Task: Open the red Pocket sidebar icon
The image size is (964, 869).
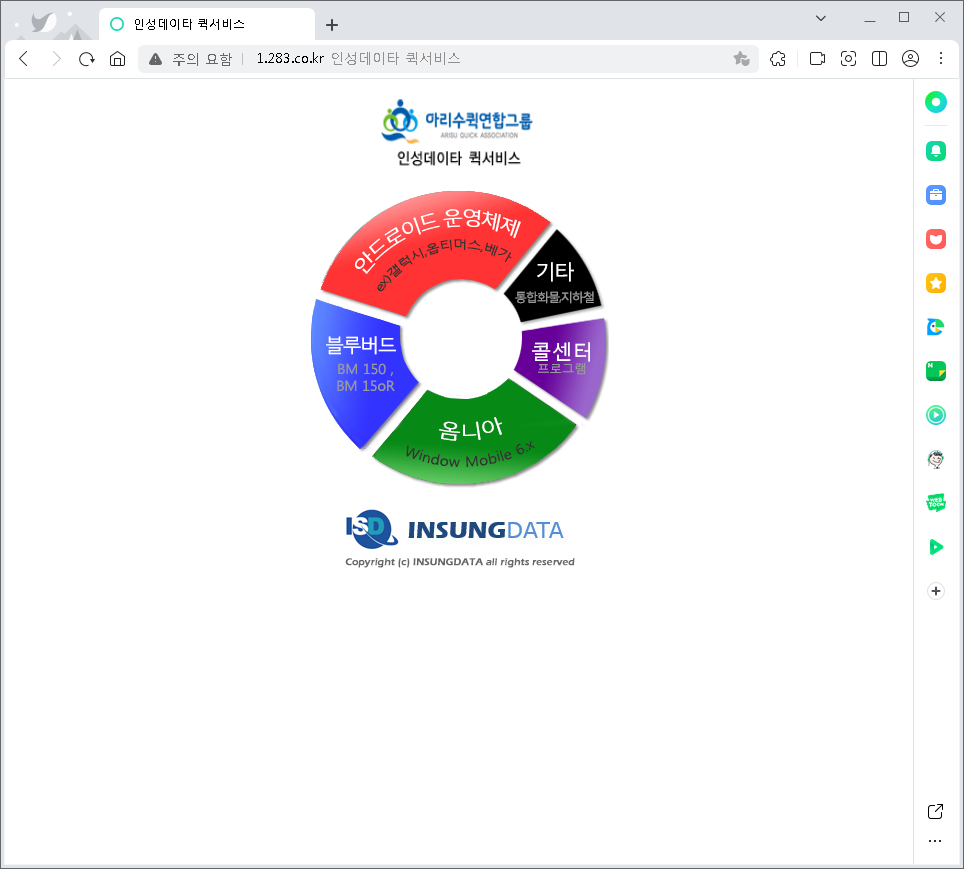Action: click(936, 239)
